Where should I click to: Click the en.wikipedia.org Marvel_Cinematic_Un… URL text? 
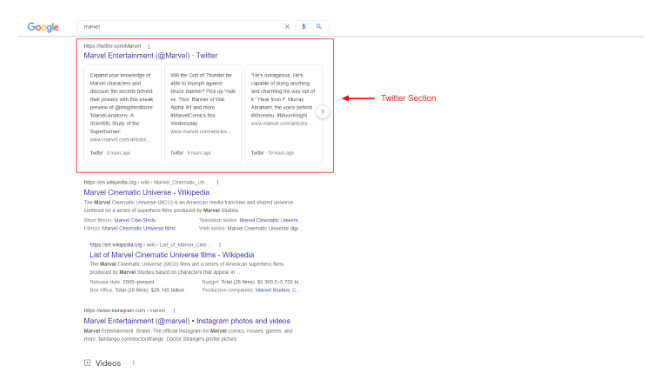(x=145, y=182)
